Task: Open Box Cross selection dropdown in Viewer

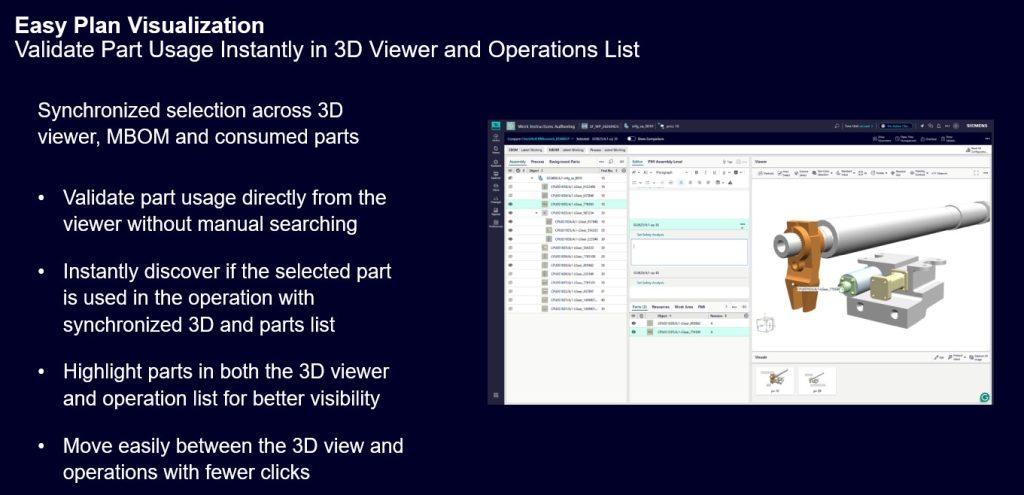Action: pyautogui.click(x=822, y=173)
